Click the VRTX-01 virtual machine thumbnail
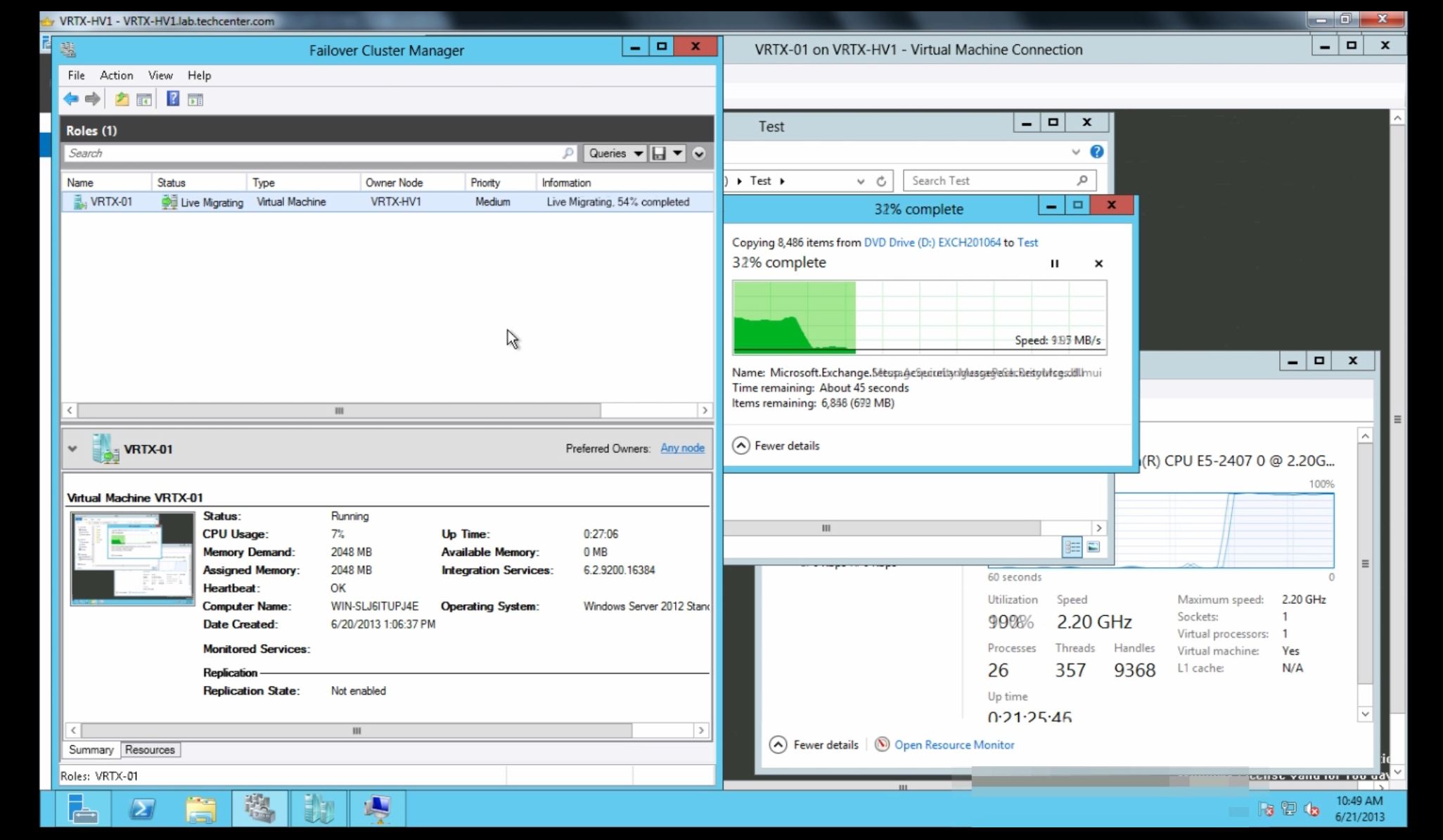The width and height of the screenshot is (1443, 840). click(132, 558)
